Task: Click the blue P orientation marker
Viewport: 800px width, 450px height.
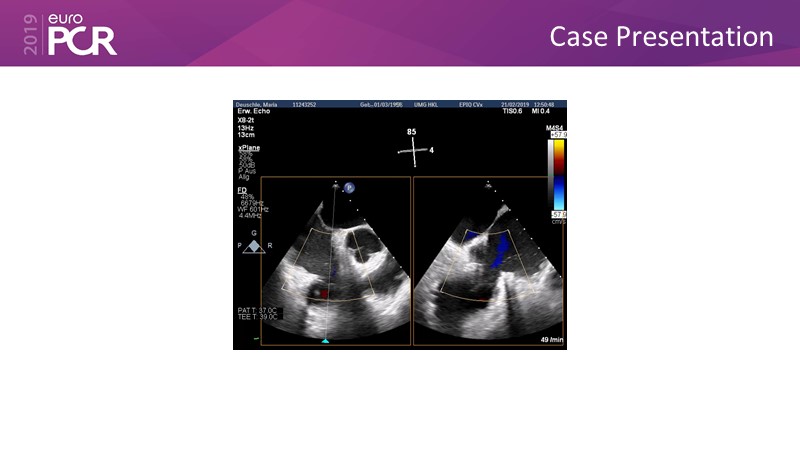Action: (350, 187)
